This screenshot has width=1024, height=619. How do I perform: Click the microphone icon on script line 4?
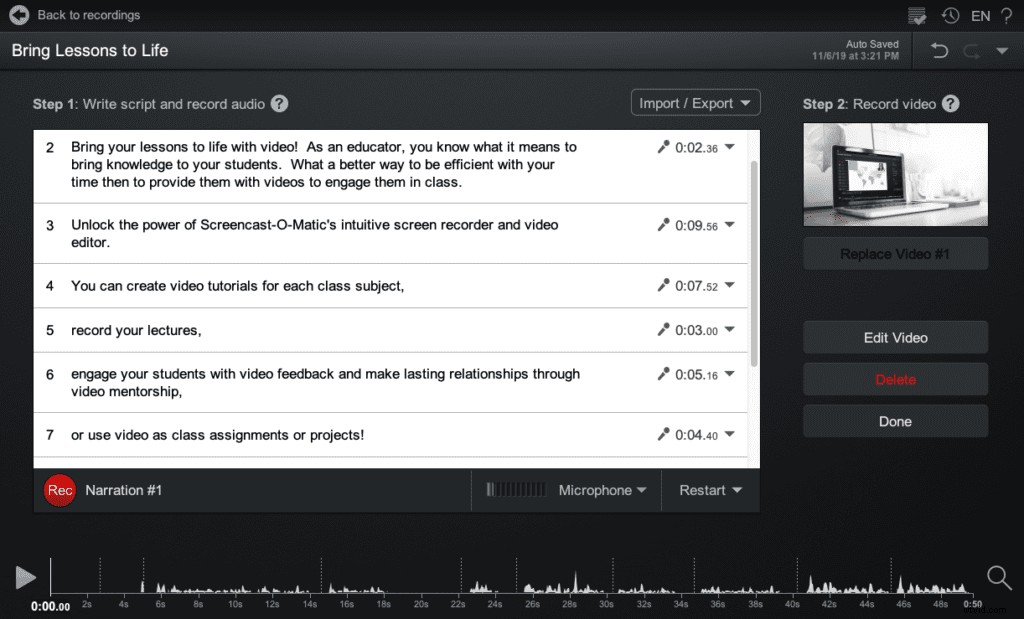click(661, 286)
